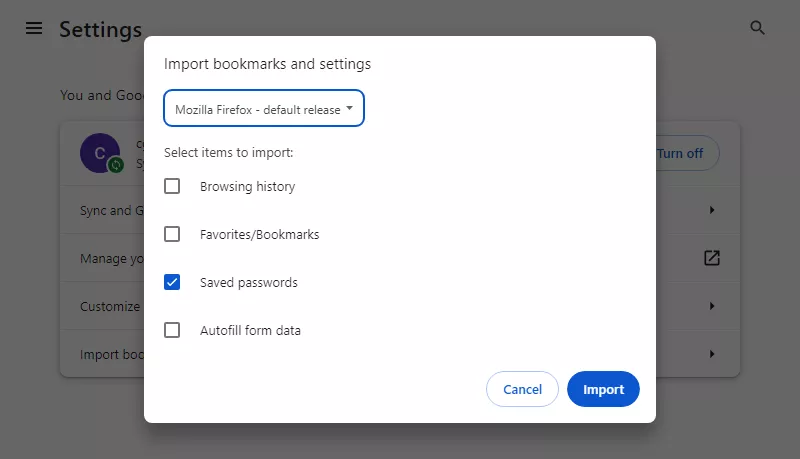
Task: Click the purple profile avatar circle
Action: pyautogui.click(x=100, y=153)
